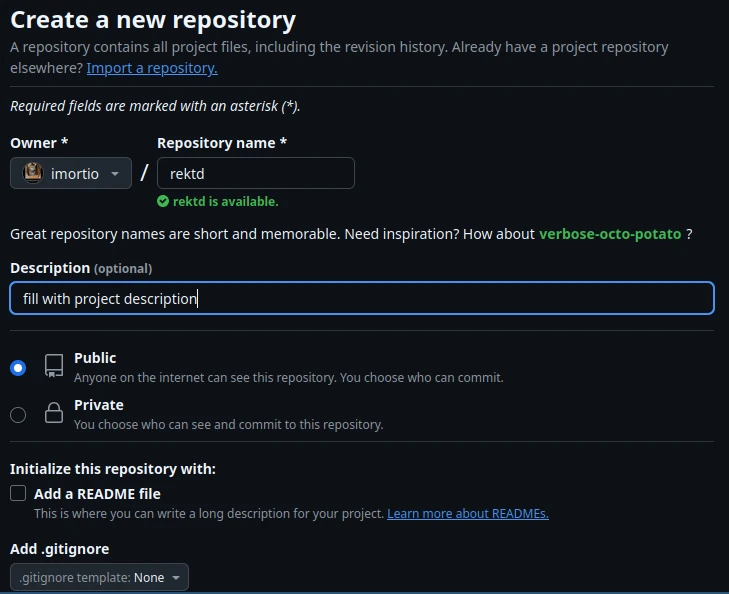Click the 'Initialize this repository with:' heading
The width and height of the screenshot is (729, 594).
[113, 469]
